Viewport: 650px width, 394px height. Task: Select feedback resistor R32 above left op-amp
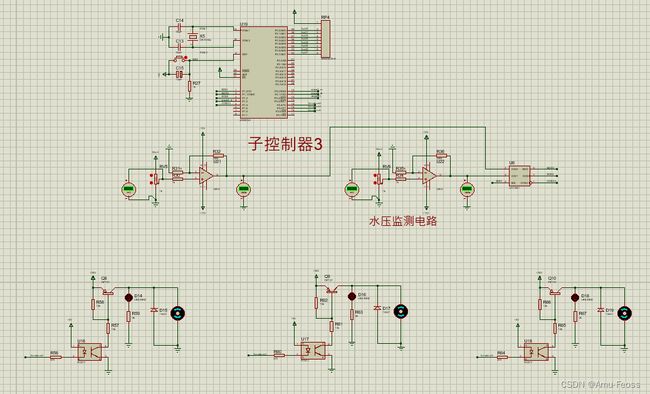(x=218, y=156)
